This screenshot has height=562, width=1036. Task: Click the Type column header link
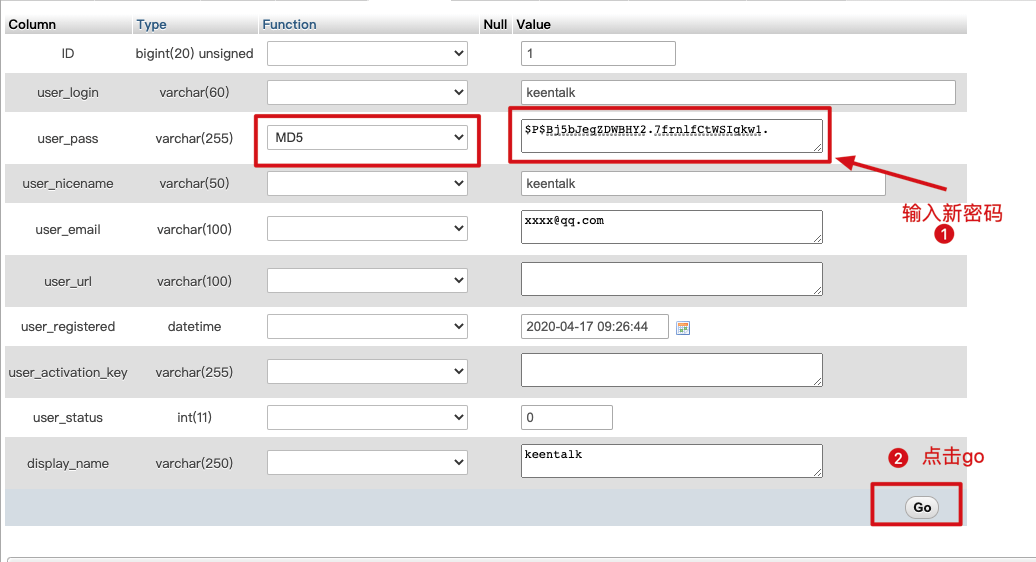[151, 24]
